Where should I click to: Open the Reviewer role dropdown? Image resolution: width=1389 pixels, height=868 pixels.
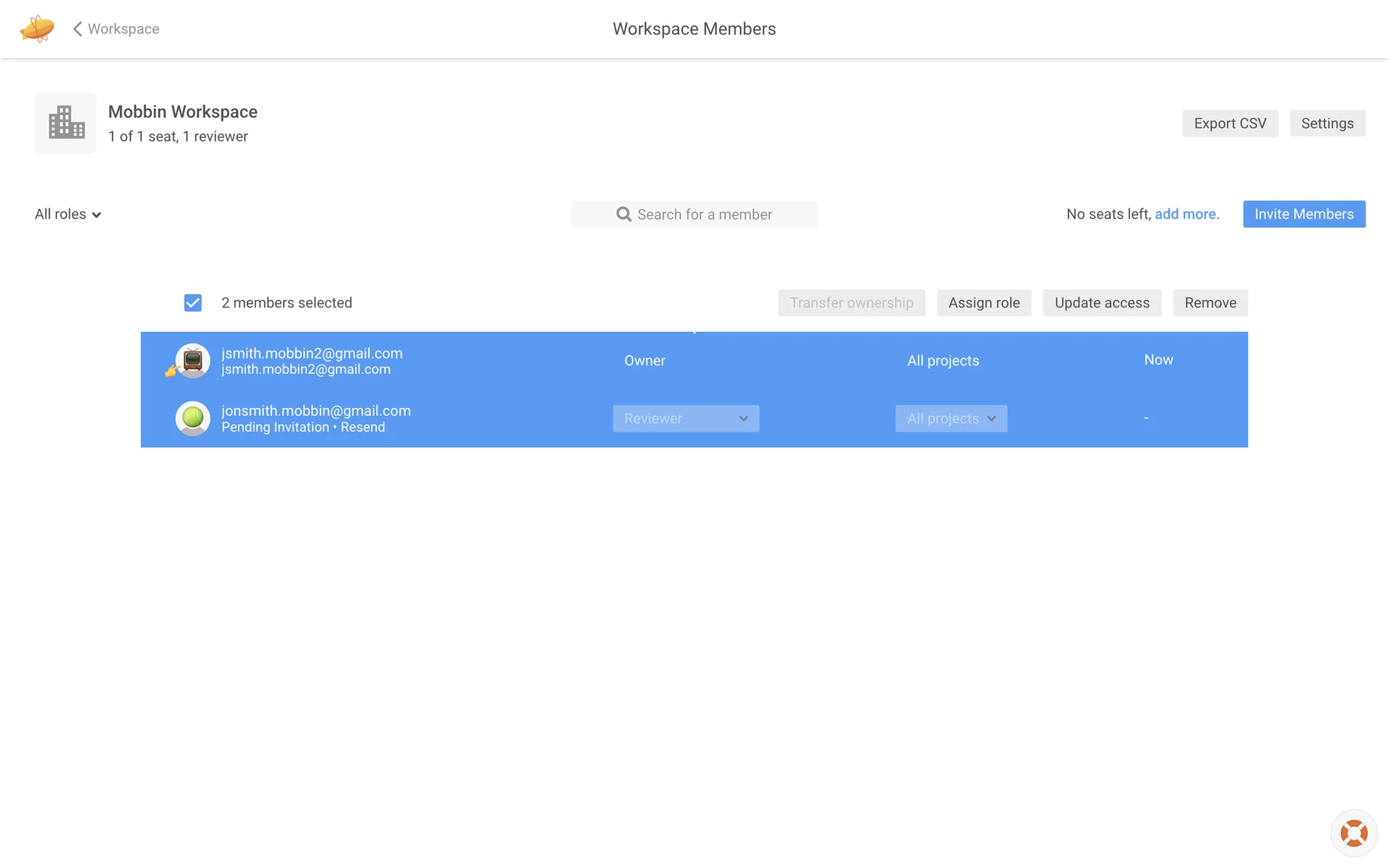685,419
